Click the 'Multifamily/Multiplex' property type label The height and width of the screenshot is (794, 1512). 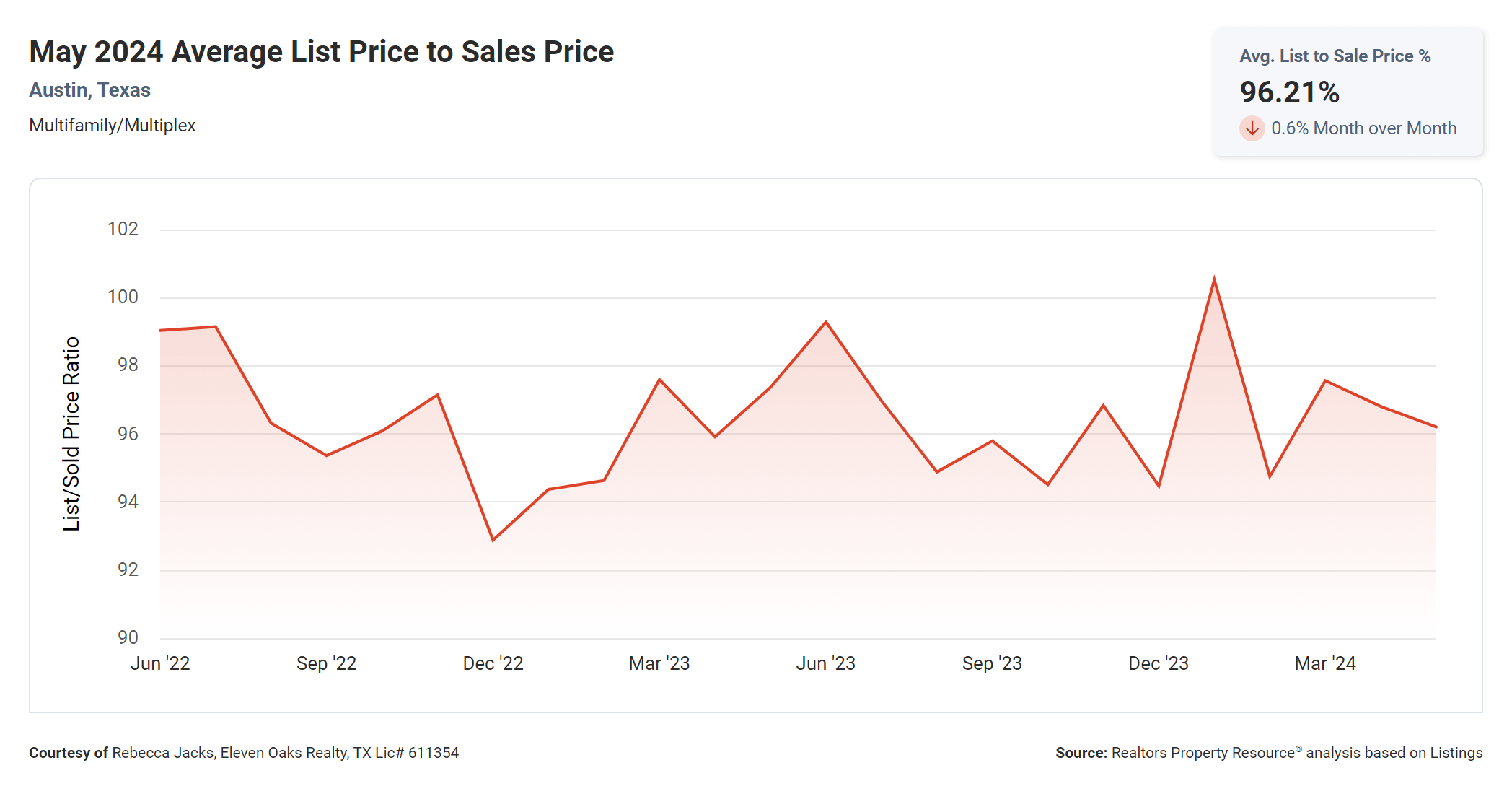click(x=112, y=126)
